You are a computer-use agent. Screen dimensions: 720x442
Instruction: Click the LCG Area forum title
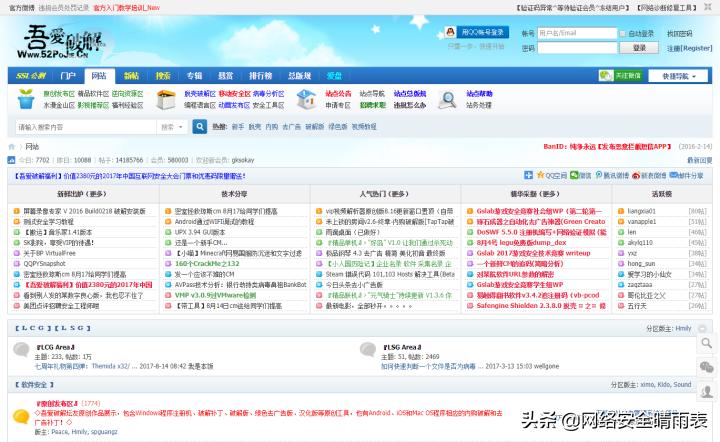point(56,347)
